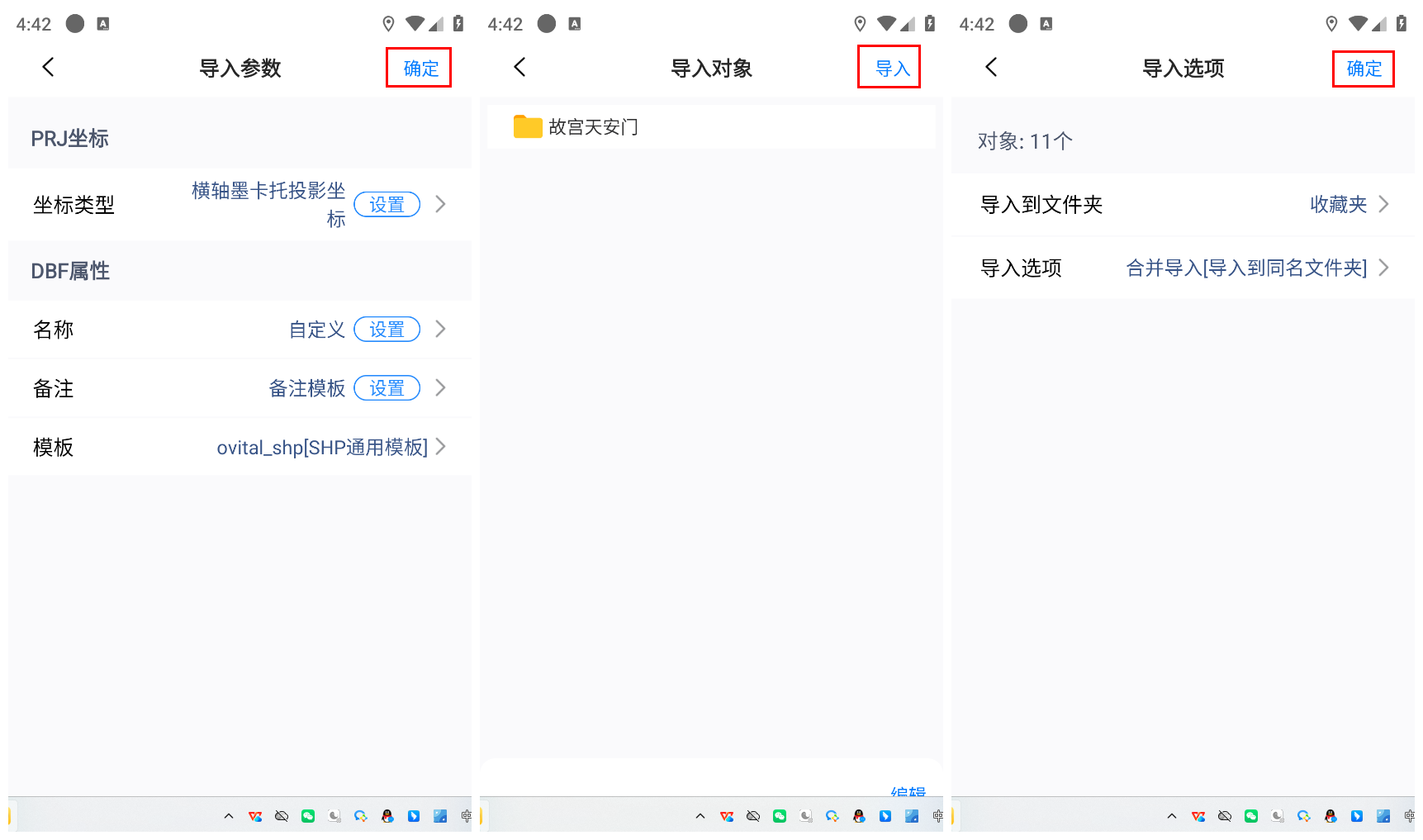Go back from the 导入参数 screen
The image size is (1423, 840).
[48, 67]
